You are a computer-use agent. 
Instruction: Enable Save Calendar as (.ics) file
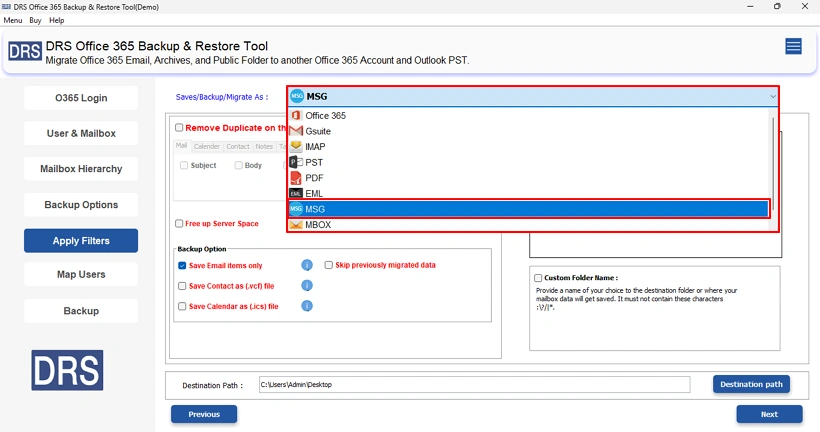[x=182, y=306]
